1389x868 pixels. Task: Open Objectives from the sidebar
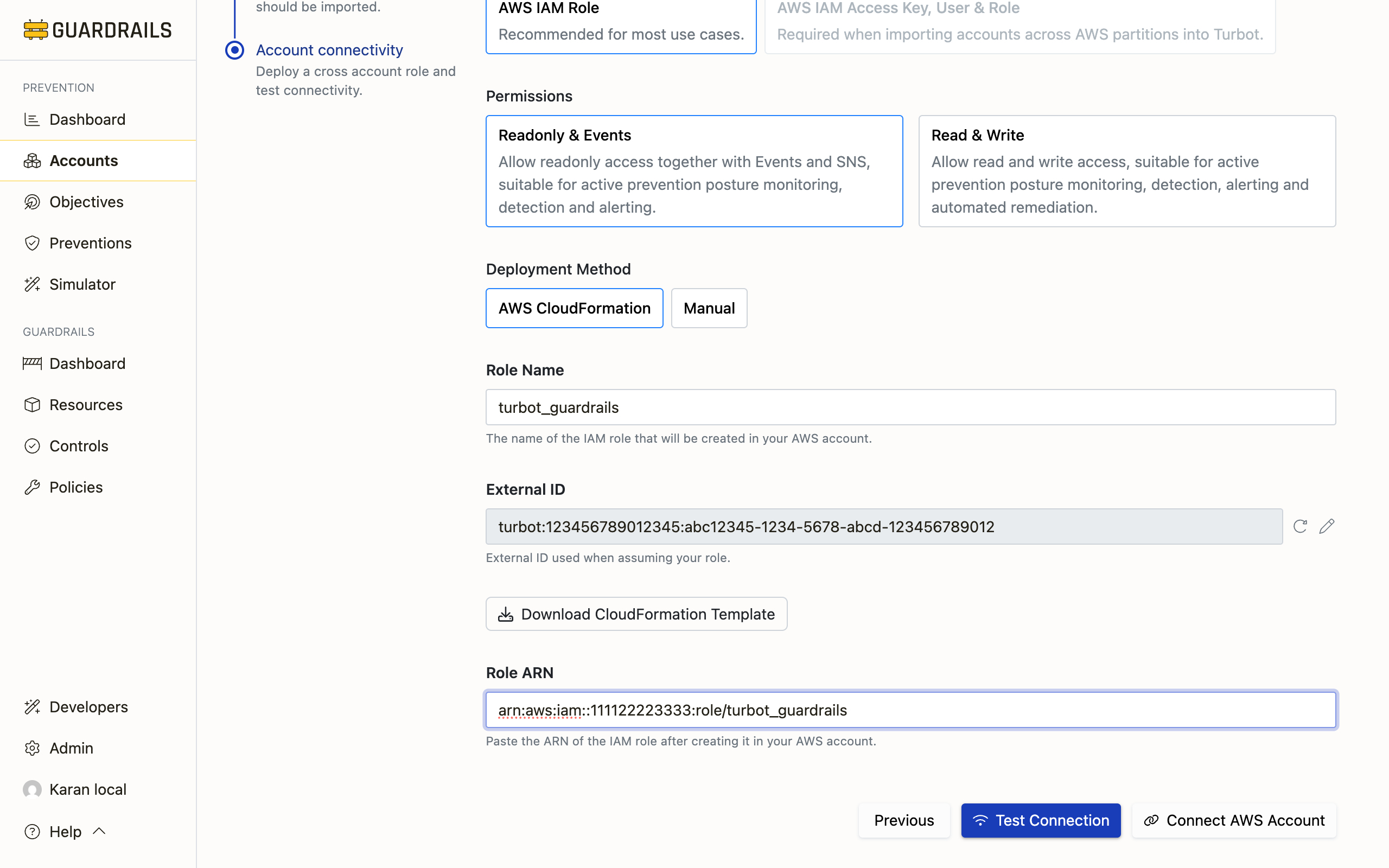(x=86, y=202)
